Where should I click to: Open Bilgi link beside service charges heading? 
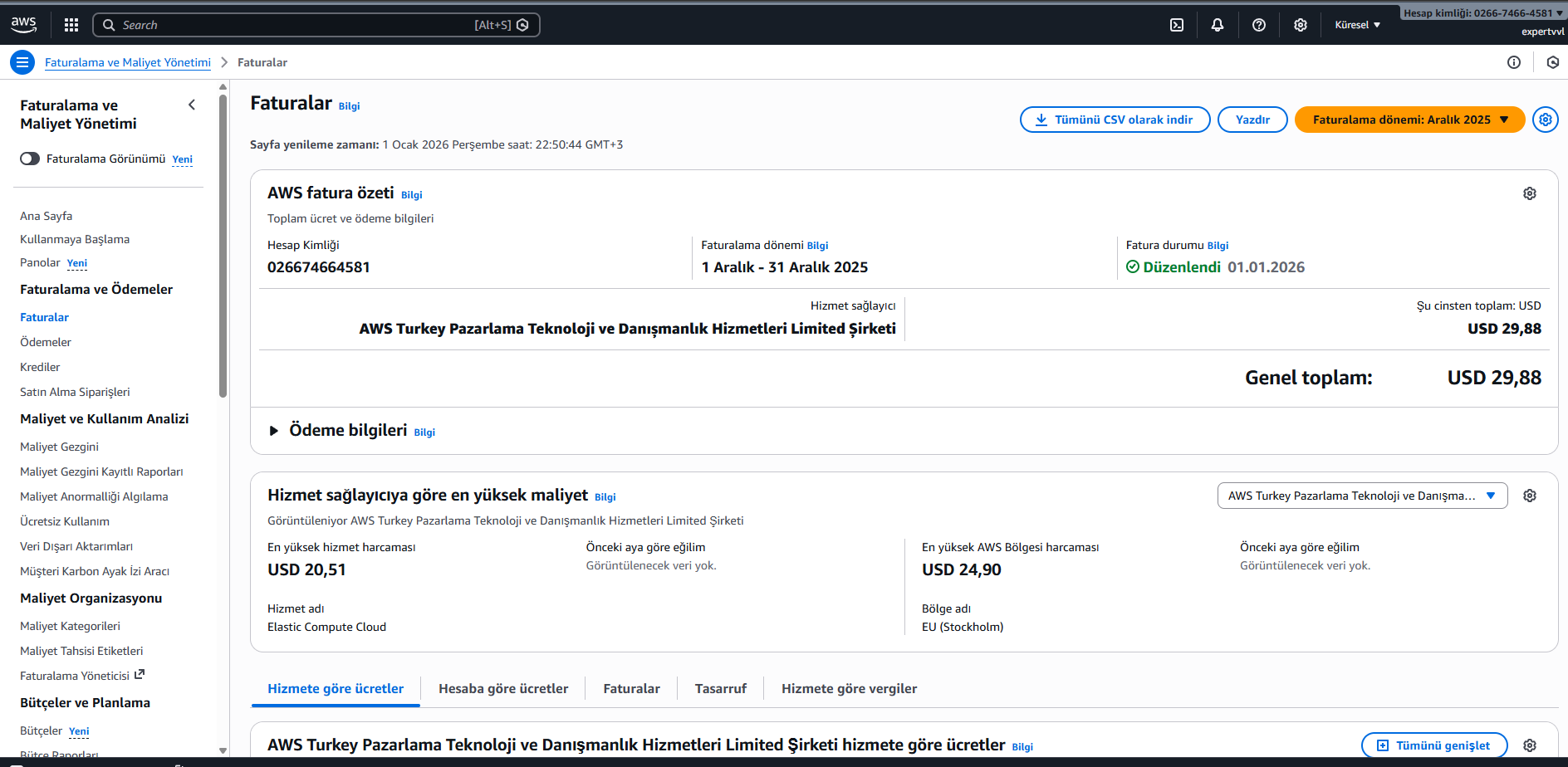1022,747
